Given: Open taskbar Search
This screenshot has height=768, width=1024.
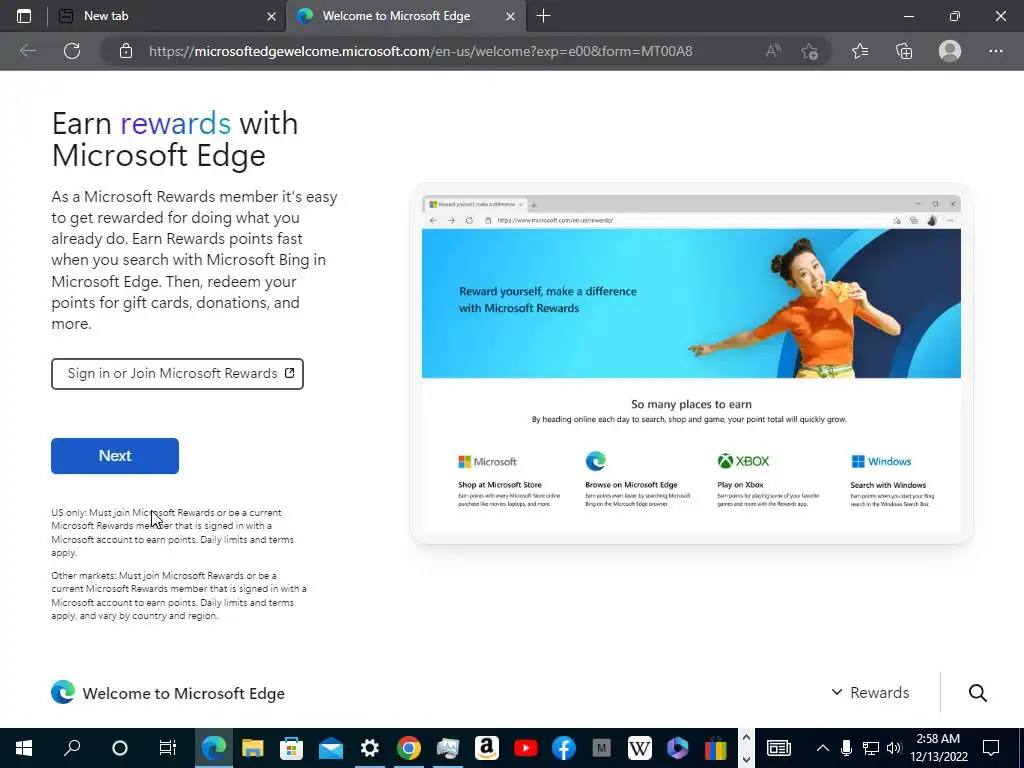Looking at the screenshot, I should tap(72, 748).
